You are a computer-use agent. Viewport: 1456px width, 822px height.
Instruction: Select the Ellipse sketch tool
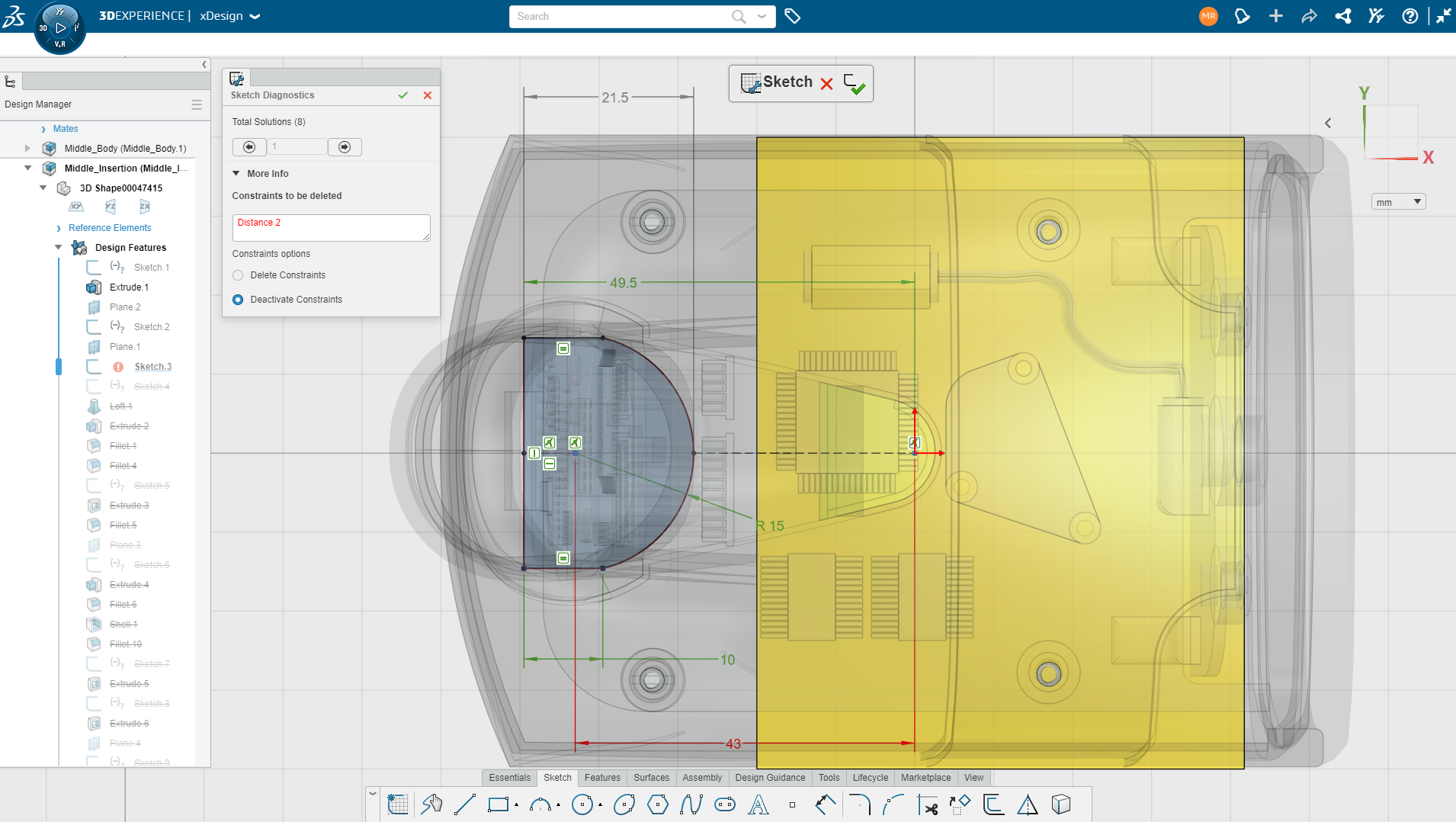click(x=624, y=804)
